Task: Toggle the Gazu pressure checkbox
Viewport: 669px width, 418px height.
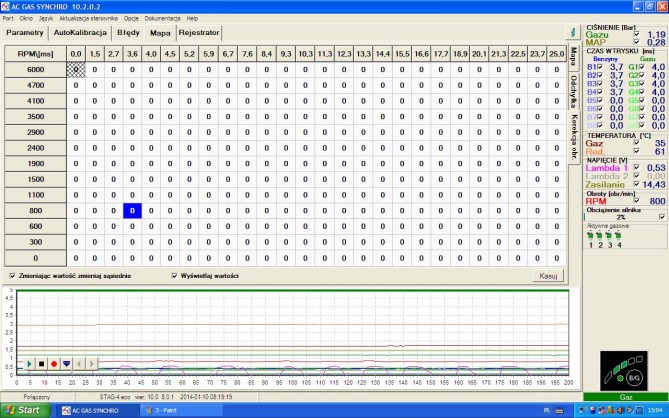Action: click(x=637, y=34)
